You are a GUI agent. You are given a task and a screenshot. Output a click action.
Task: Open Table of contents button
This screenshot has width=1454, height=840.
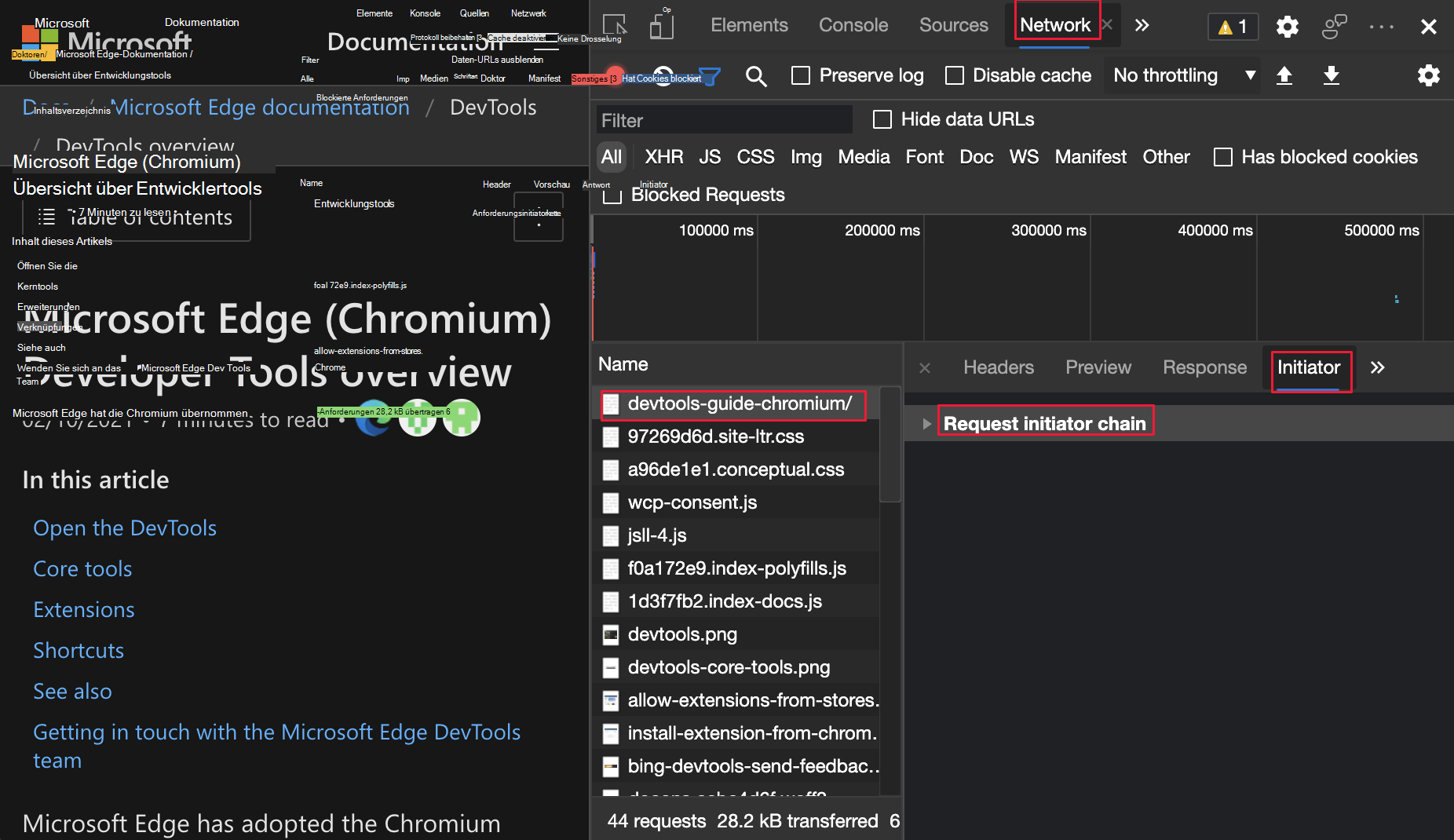click(x=137, y=217)
